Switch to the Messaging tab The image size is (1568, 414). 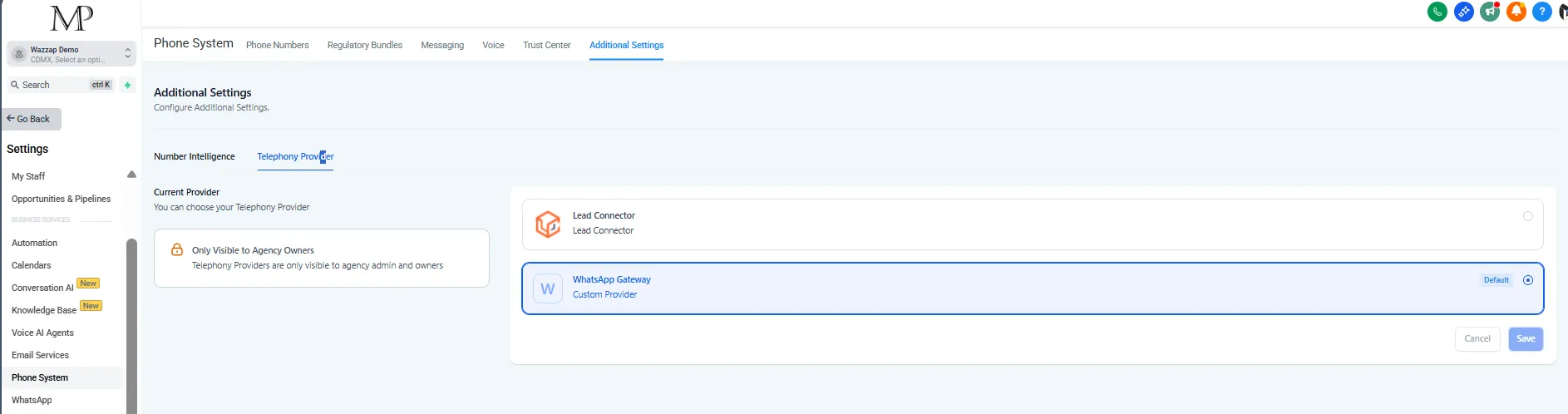click(x=442, y=45)
